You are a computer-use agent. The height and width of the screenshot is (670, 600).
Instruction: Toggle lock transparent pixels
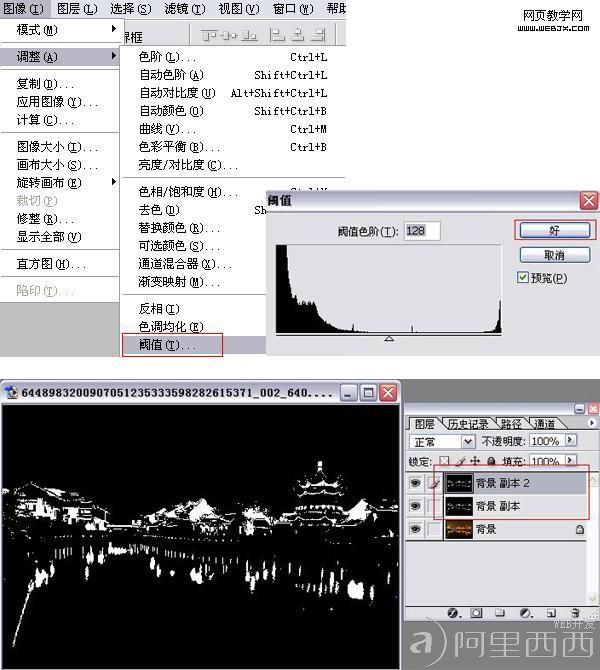click(x=444, y=461)
